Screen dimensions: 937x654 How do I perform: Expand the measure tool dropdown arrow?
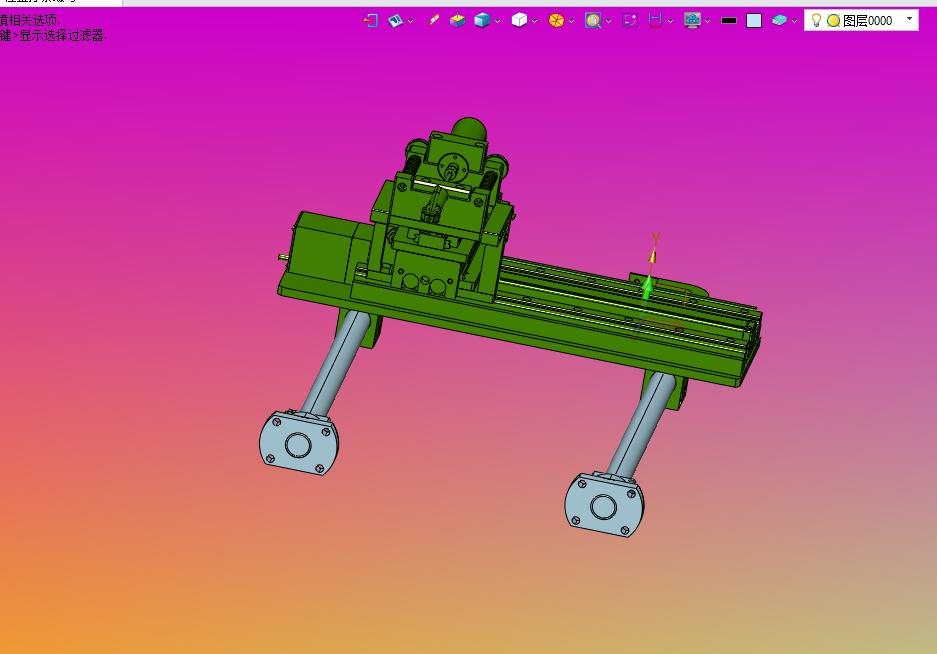point(670,22)
